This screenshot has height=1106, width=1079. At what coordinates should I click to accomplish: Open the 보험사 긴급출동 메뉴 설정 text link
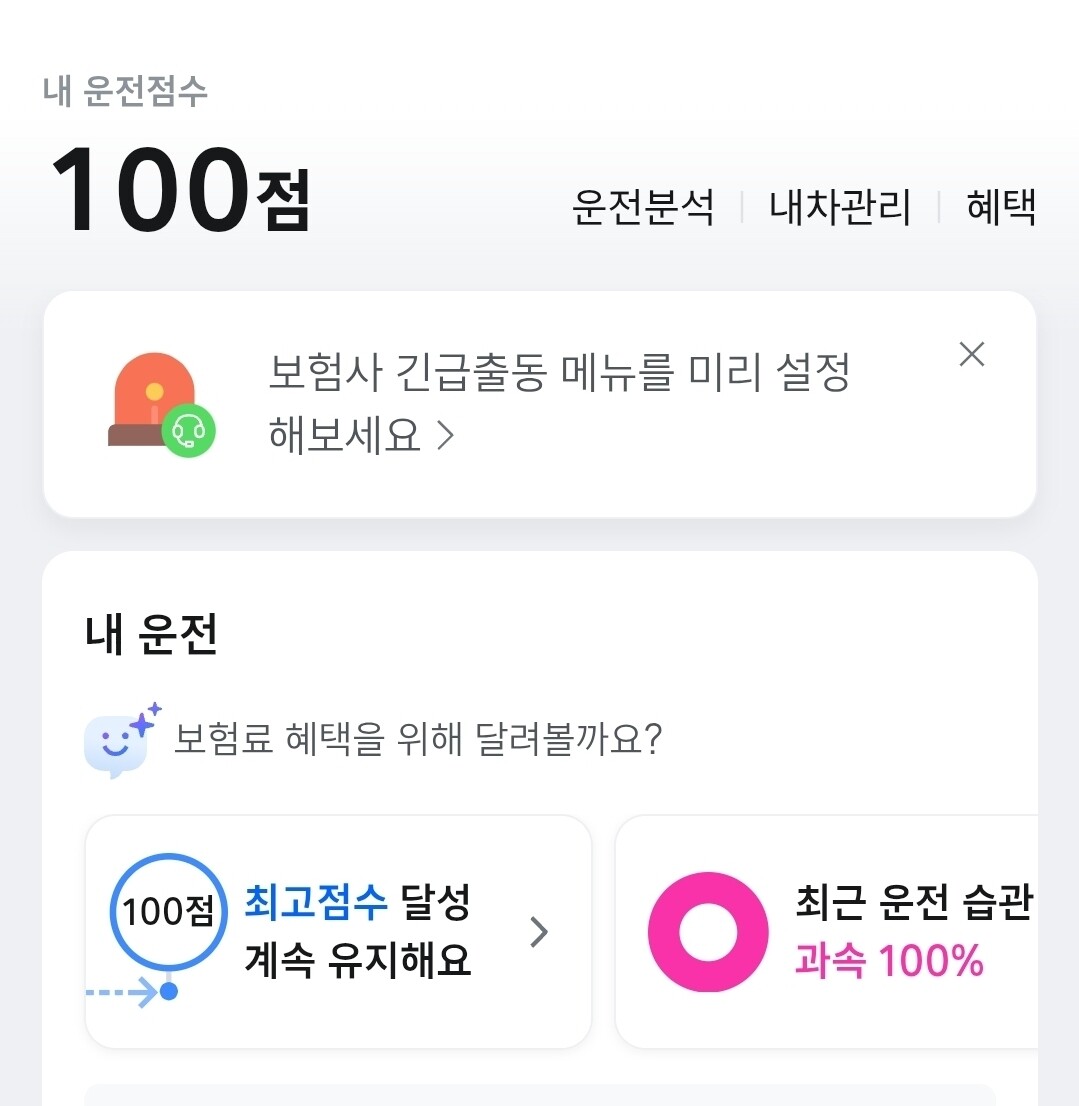pos(558,374)
